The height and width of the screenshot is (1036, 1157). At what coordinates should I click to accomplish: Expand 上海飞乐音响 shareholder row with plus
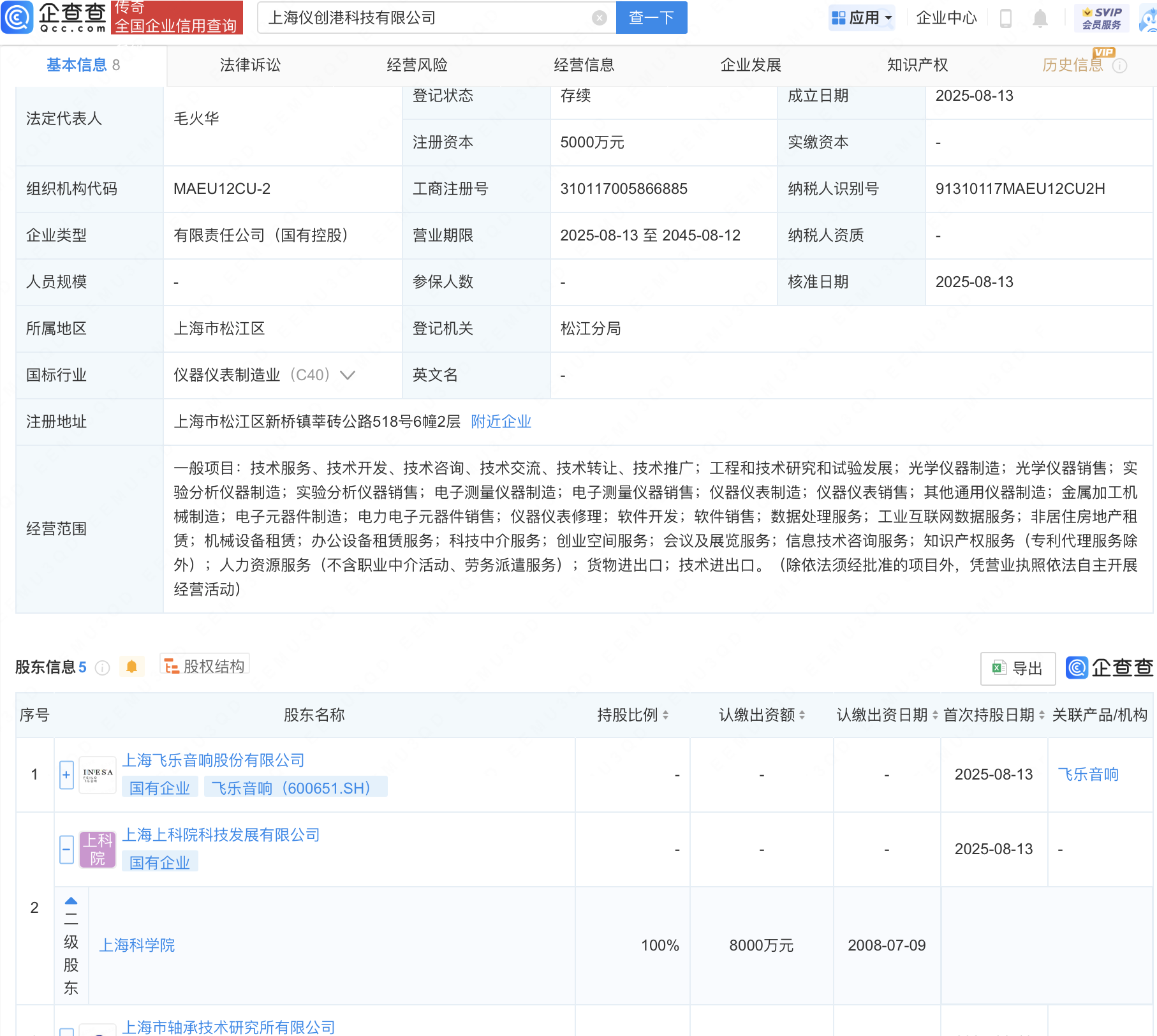66,774
